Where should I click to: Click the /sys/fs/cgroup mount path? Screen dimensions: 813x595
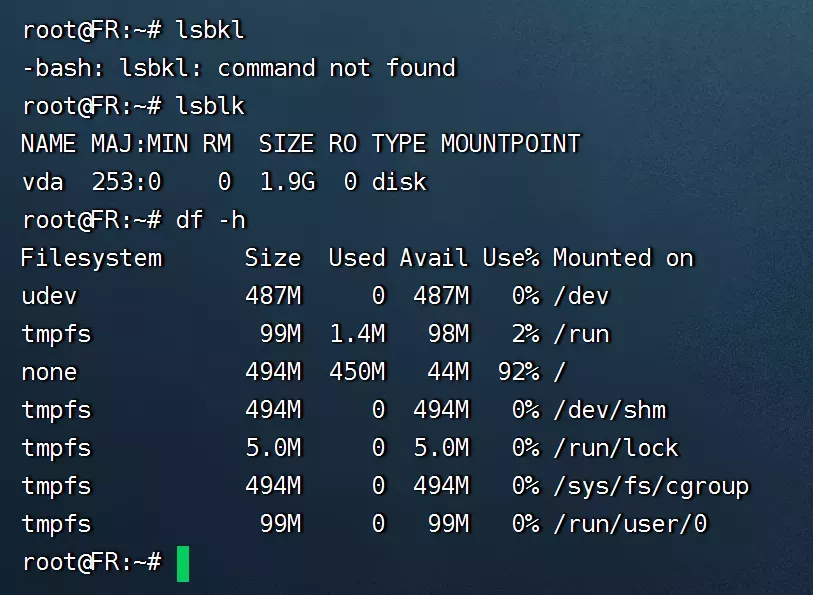coord(651,486)
